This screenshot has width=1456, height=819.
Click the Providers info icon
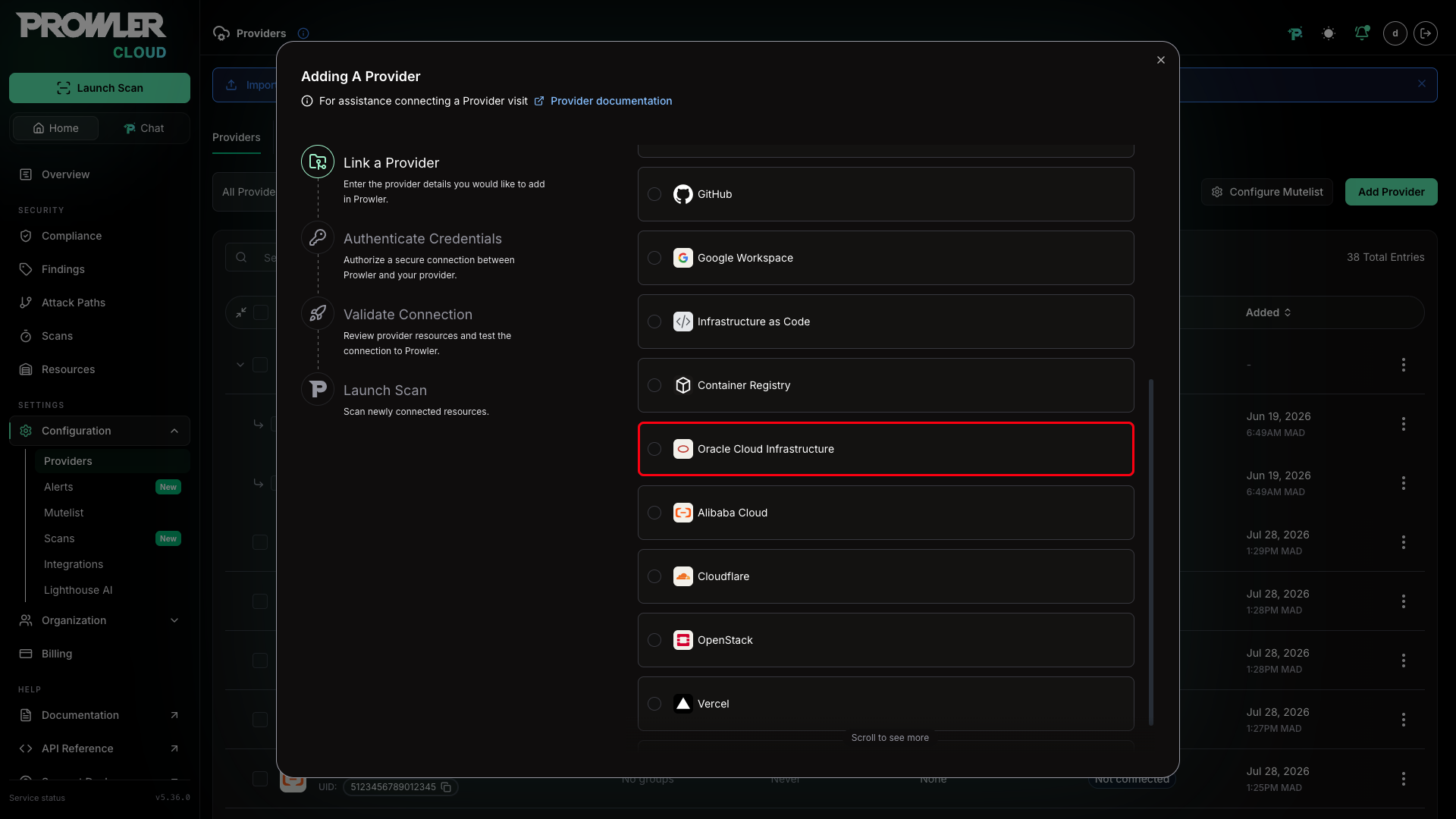(303, 33)
